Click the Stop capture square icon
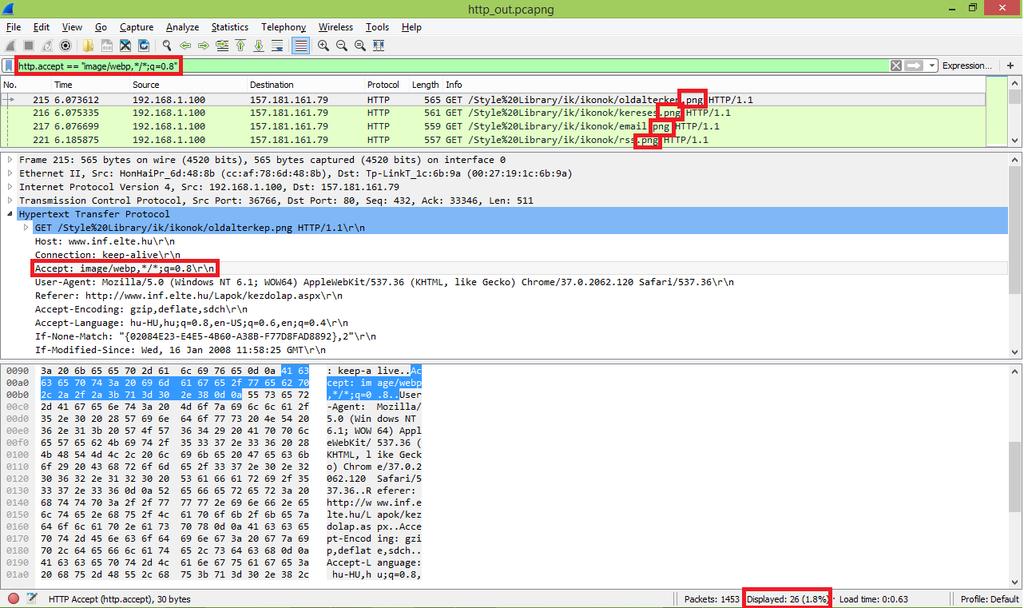Image resolution: width=1024 pixels, height=608 pixels. pos(29,46)
